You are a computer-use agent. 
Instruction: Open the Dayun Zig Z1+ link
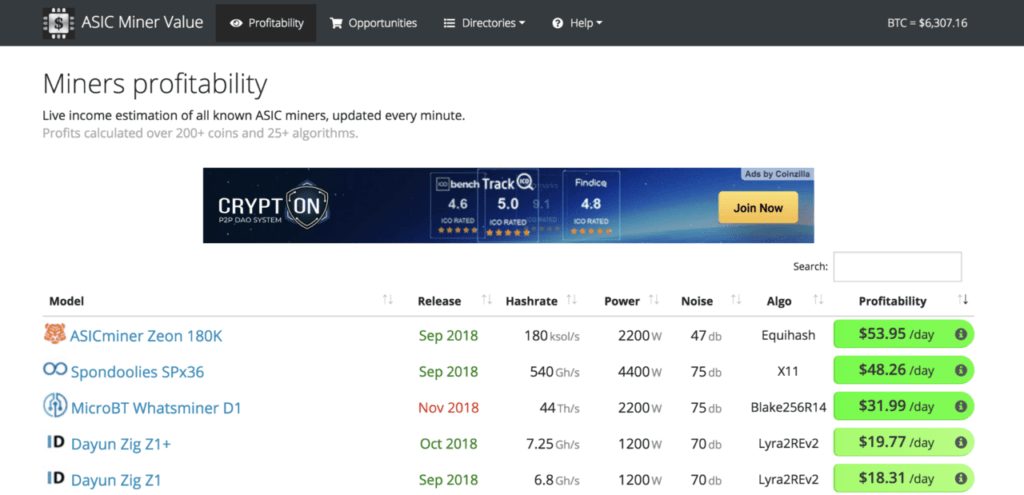click(121, 444)
